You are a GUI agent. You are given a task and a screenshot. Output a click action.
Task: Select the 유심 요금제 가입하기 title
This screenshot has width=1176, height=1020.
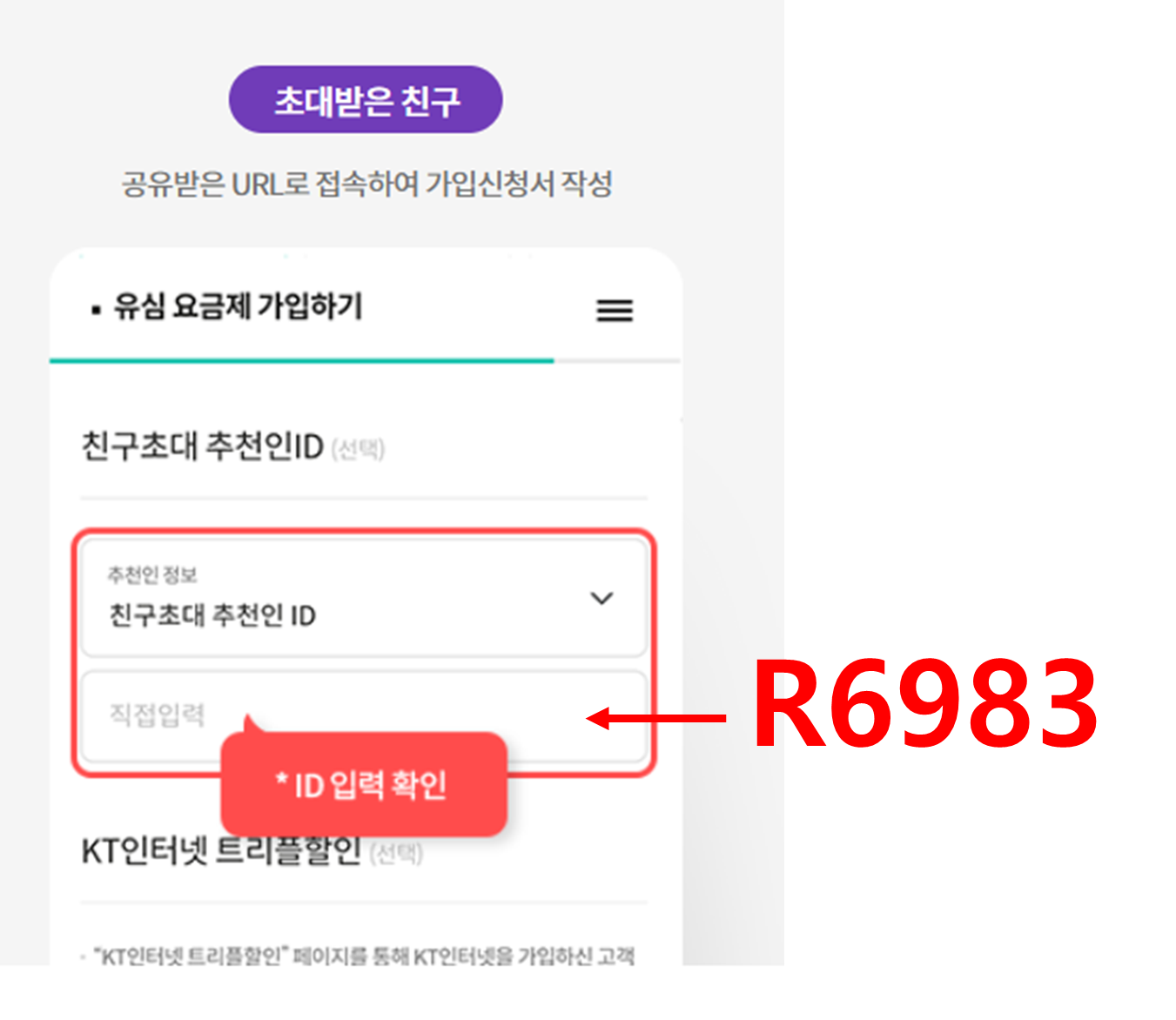(239, 306)
